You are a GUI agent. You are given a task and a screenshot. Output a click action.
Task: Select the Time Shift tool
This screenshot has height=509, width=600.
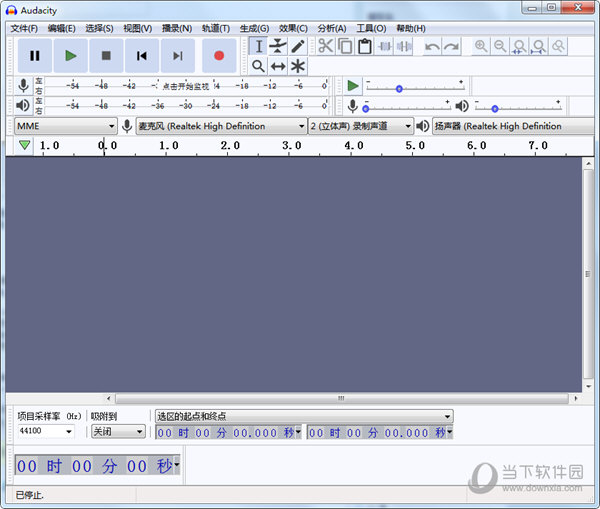click(x=278, y=66)
